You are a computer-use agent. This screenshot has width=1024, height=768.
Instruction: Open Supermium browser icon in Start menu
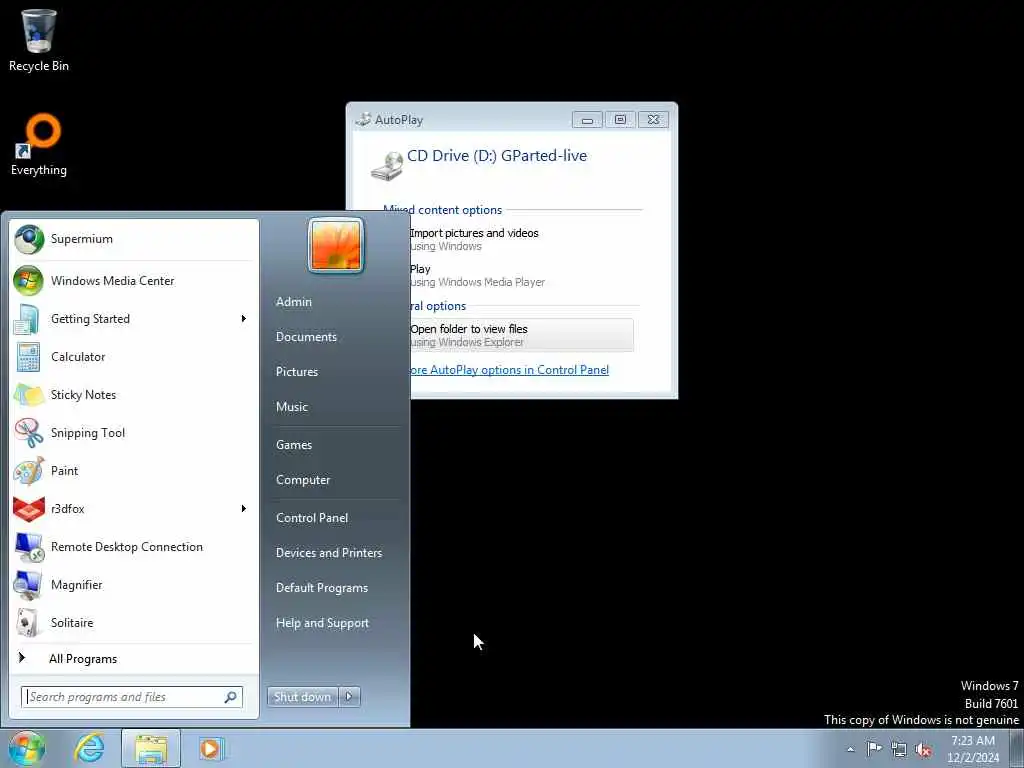point(29,240)
